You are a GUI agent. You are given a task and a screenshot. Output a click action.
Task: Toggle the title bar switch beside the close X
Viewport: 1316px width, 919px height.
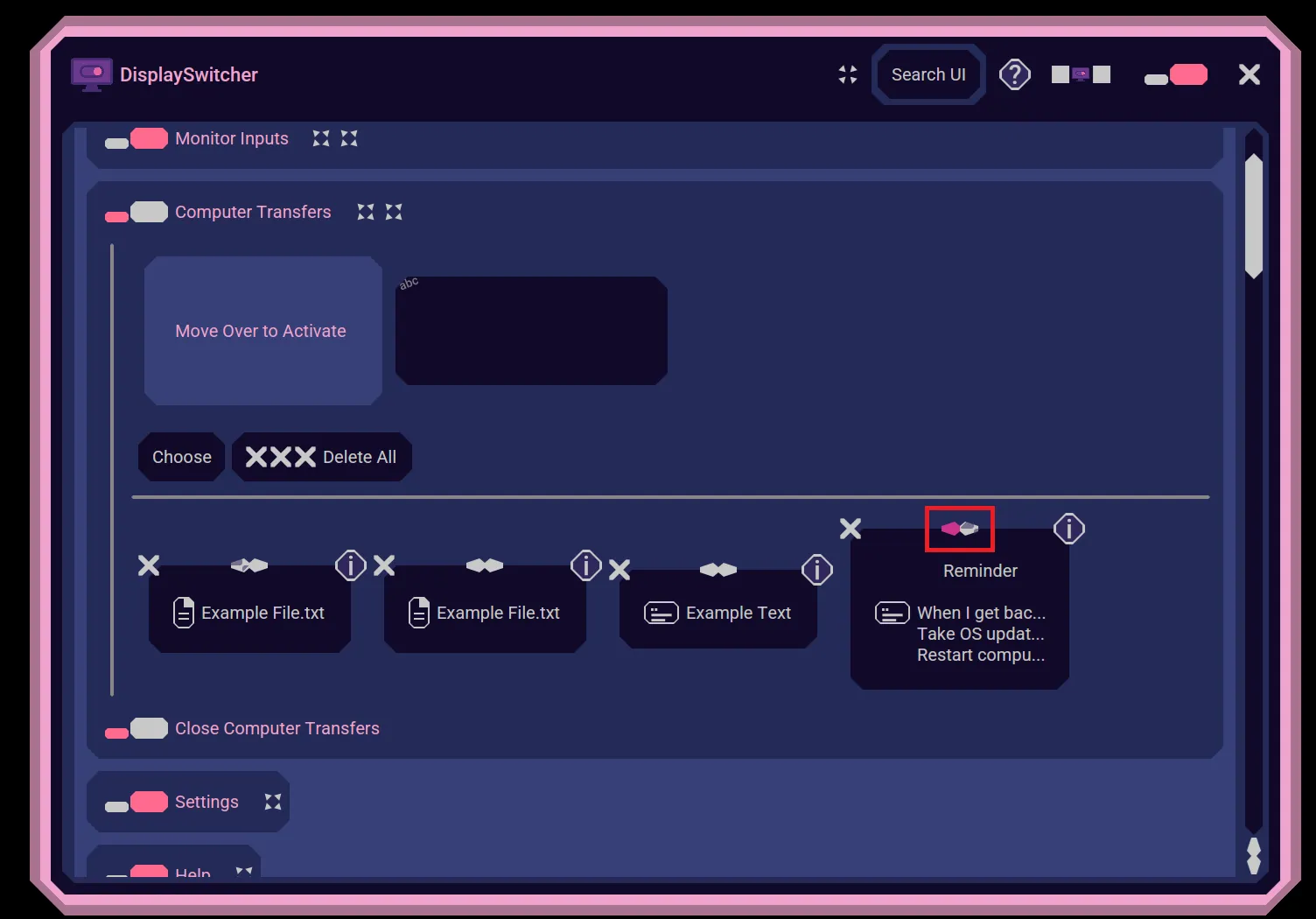(1176, 75)
